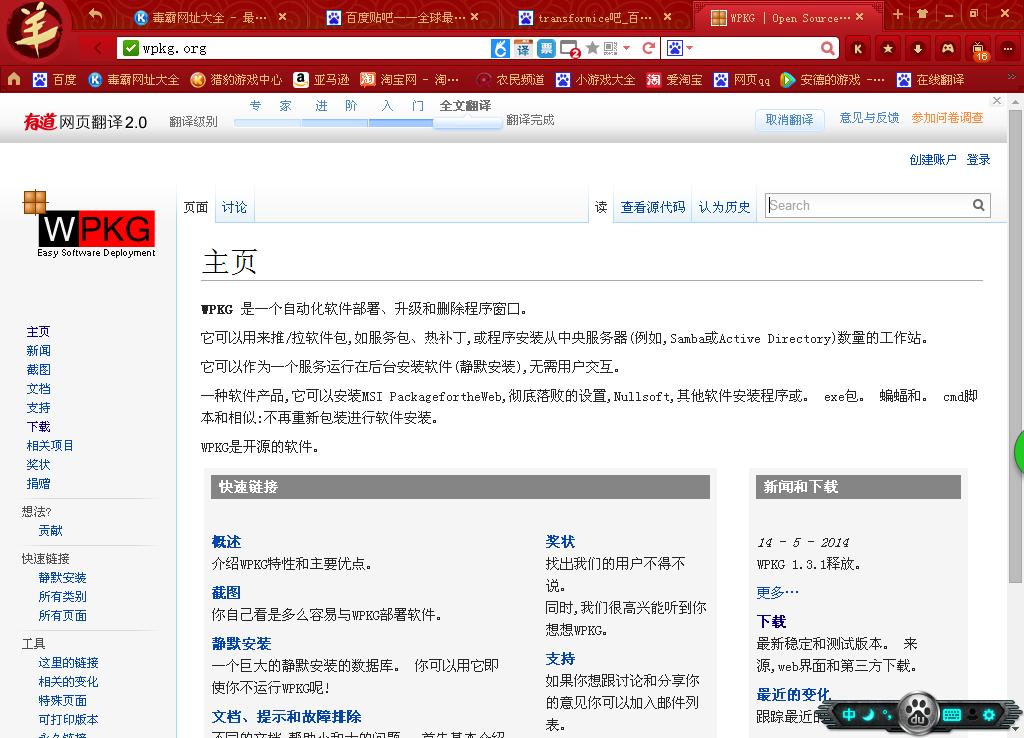Viewport: 1024px width, 738px height.
Task: Open 概述 overview quick link
Action: pos(226,541)
